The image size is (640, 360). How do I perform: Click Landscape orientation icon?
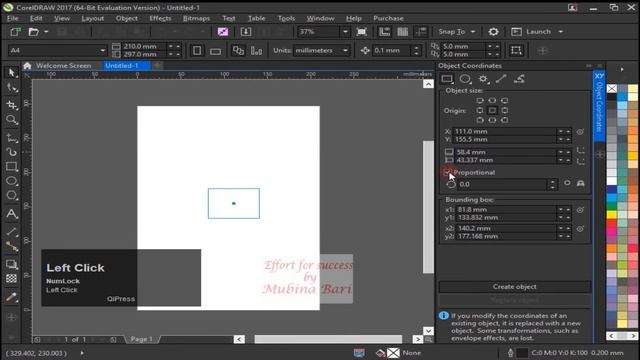[x=216, y=51]
